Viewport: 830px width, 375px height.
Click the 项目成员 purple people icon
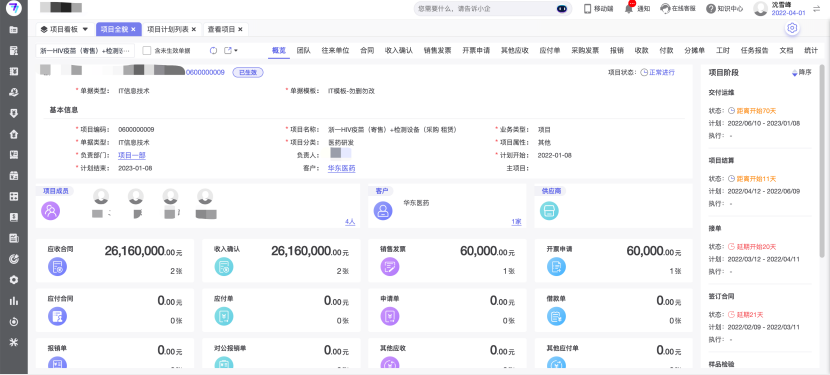point(50,210)
